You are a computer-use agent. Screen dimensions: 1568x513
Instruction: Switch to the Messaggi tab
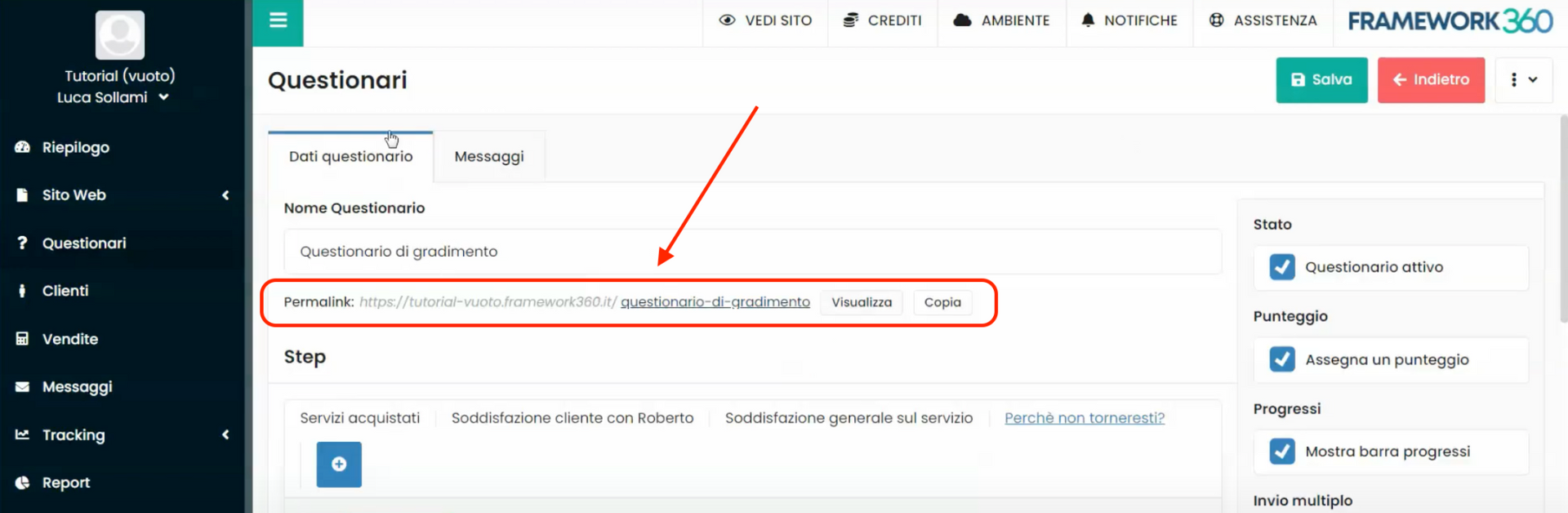tap(488, 157)
